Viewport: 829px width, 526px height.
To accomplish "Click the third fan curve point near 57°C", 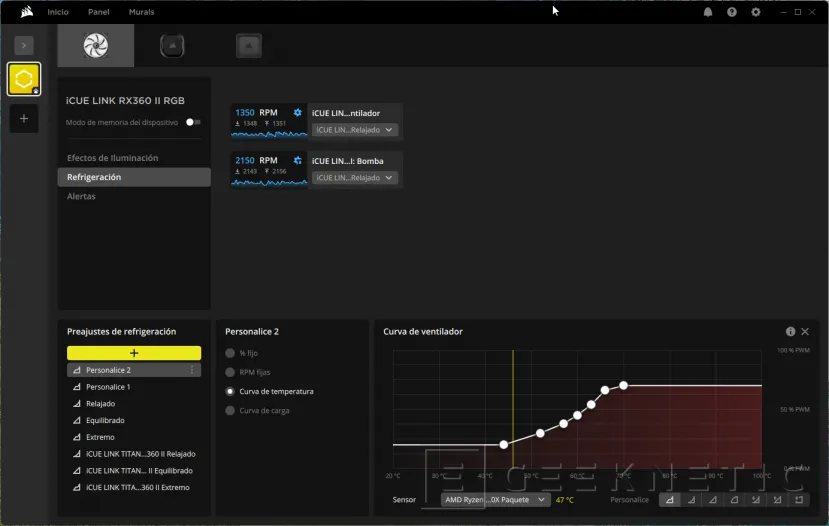I will coord(564,423).
